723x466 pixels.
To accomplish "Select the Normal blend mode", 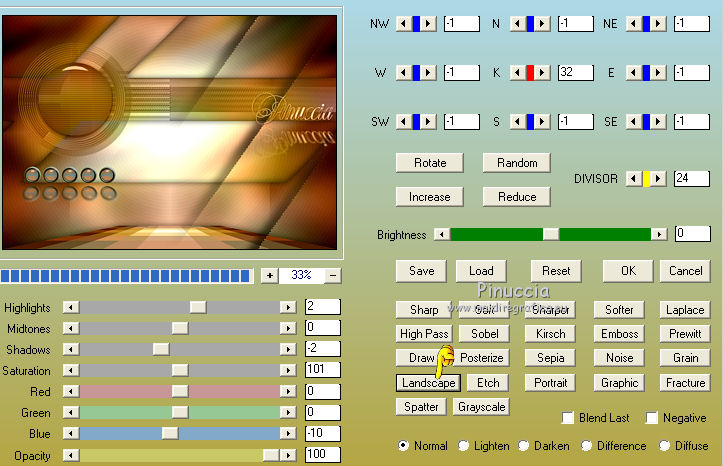I will point(403,446).
